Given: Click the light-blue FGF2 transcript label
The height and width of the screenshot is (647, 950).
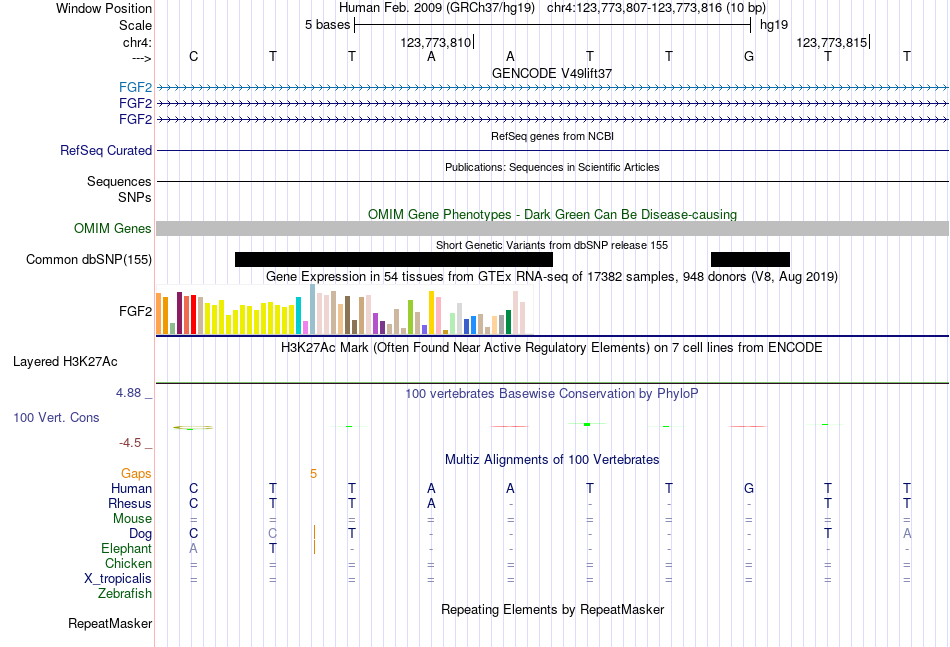Looking at the screenshot, I should pos(135,87).
